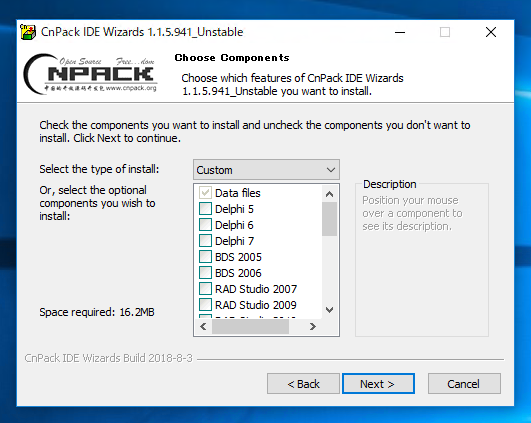Click the component list scroll up arrow
531x423 pixels.
(x=329, y=194)
